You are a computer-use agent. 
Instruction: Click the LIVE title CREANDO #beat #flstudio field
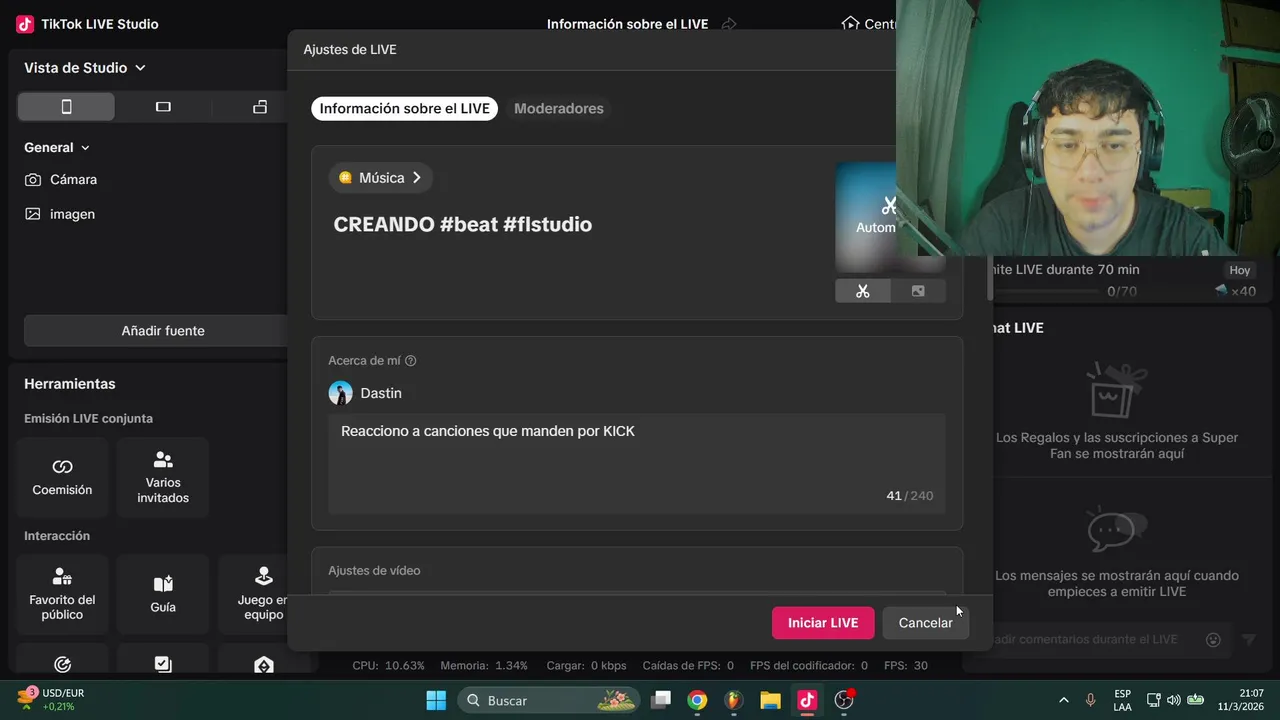click(x=463, y=225)
